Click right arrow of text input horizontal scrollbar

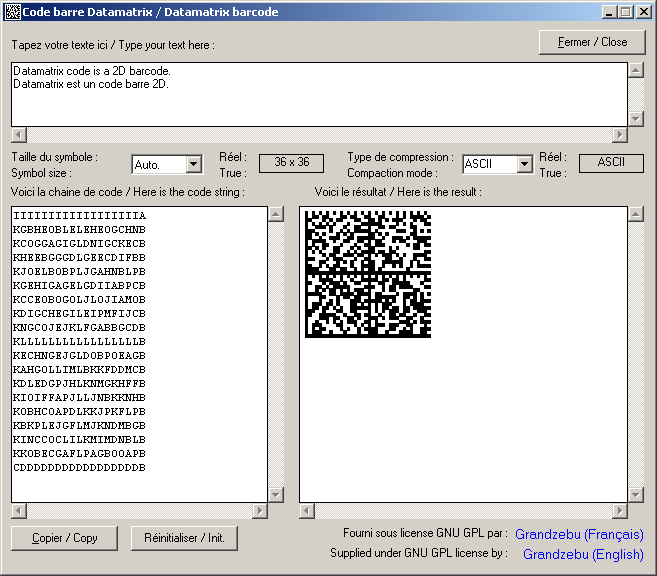(x=620, y=135)
